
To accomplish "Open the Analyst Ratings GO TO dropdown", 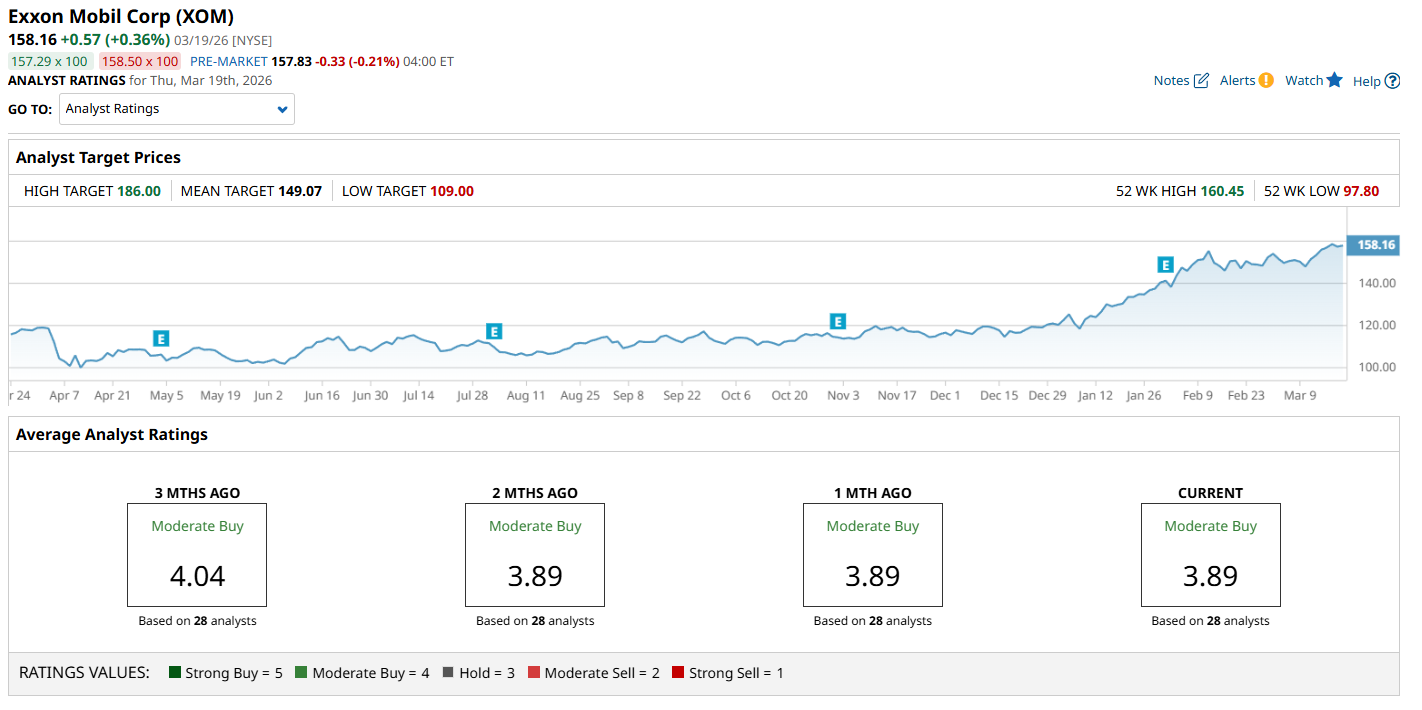I will [x=177, y=109].
